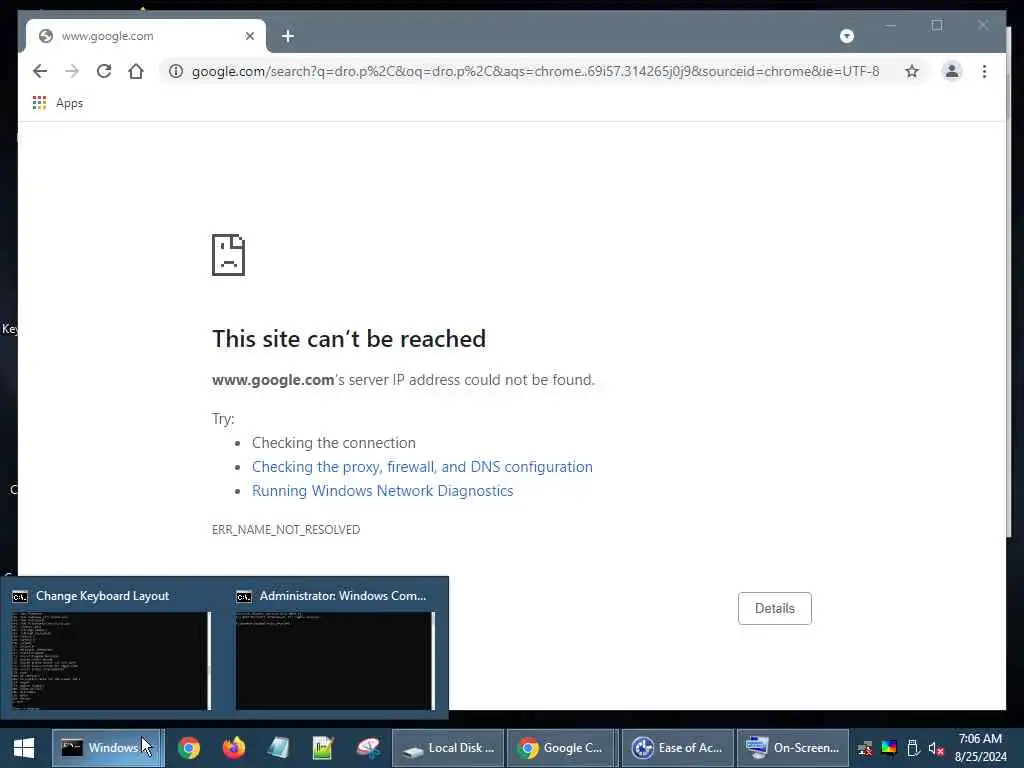Open the Change Keyboard Layout preview thumbnail
This screenshot has width=1024, height=768.
coord(110,660)
